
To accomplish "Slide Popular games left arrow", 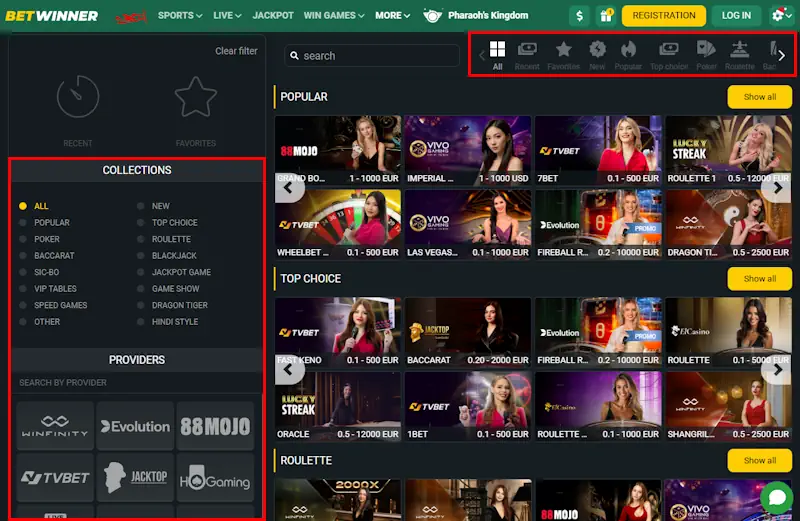I will coord(289,187).
